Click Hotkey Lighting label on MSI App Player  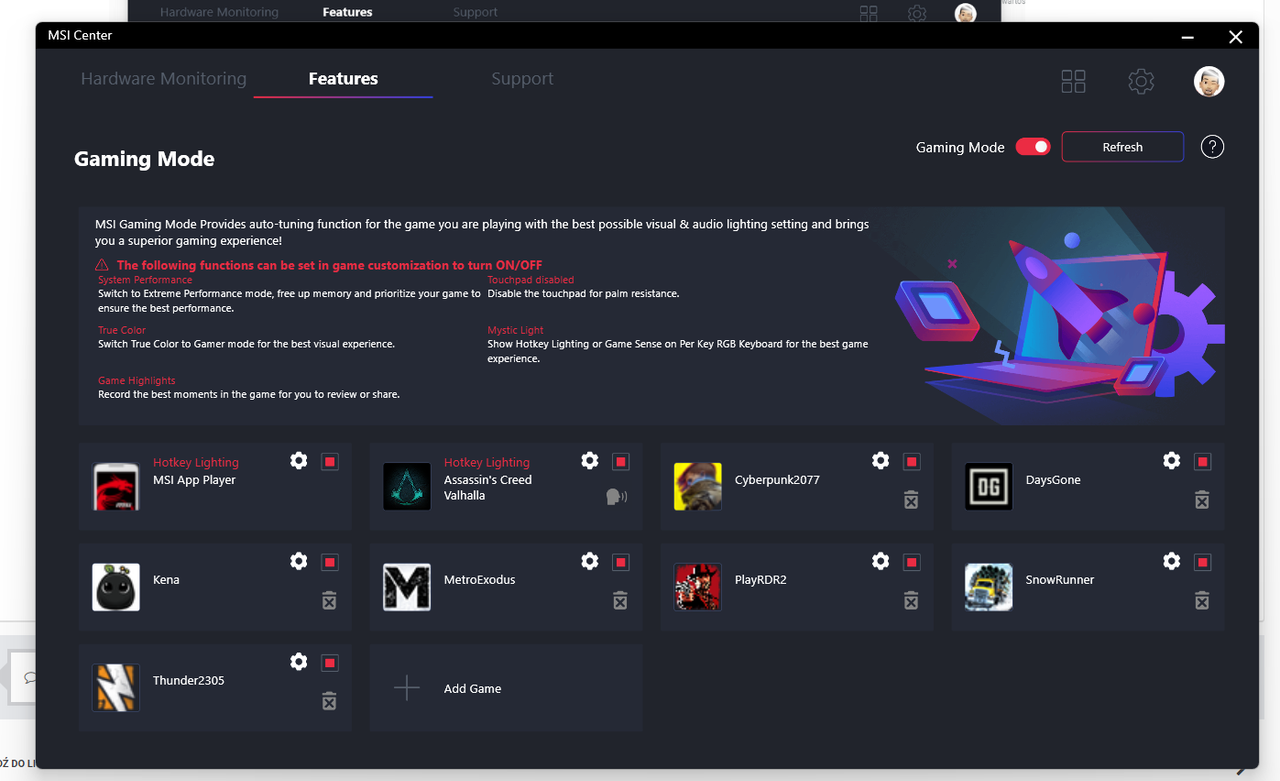[x=196, y=462]
